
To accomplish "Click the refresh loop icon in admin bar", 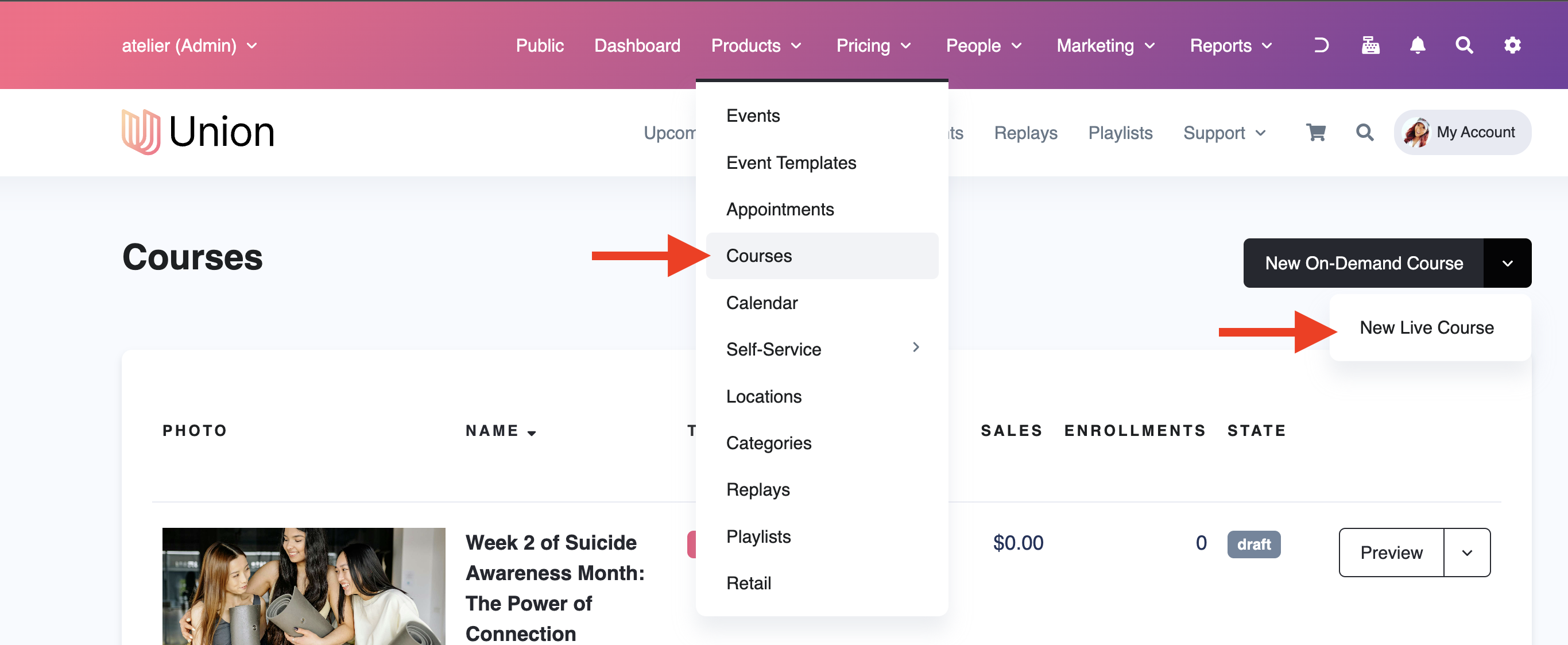I will point(1321,45).
